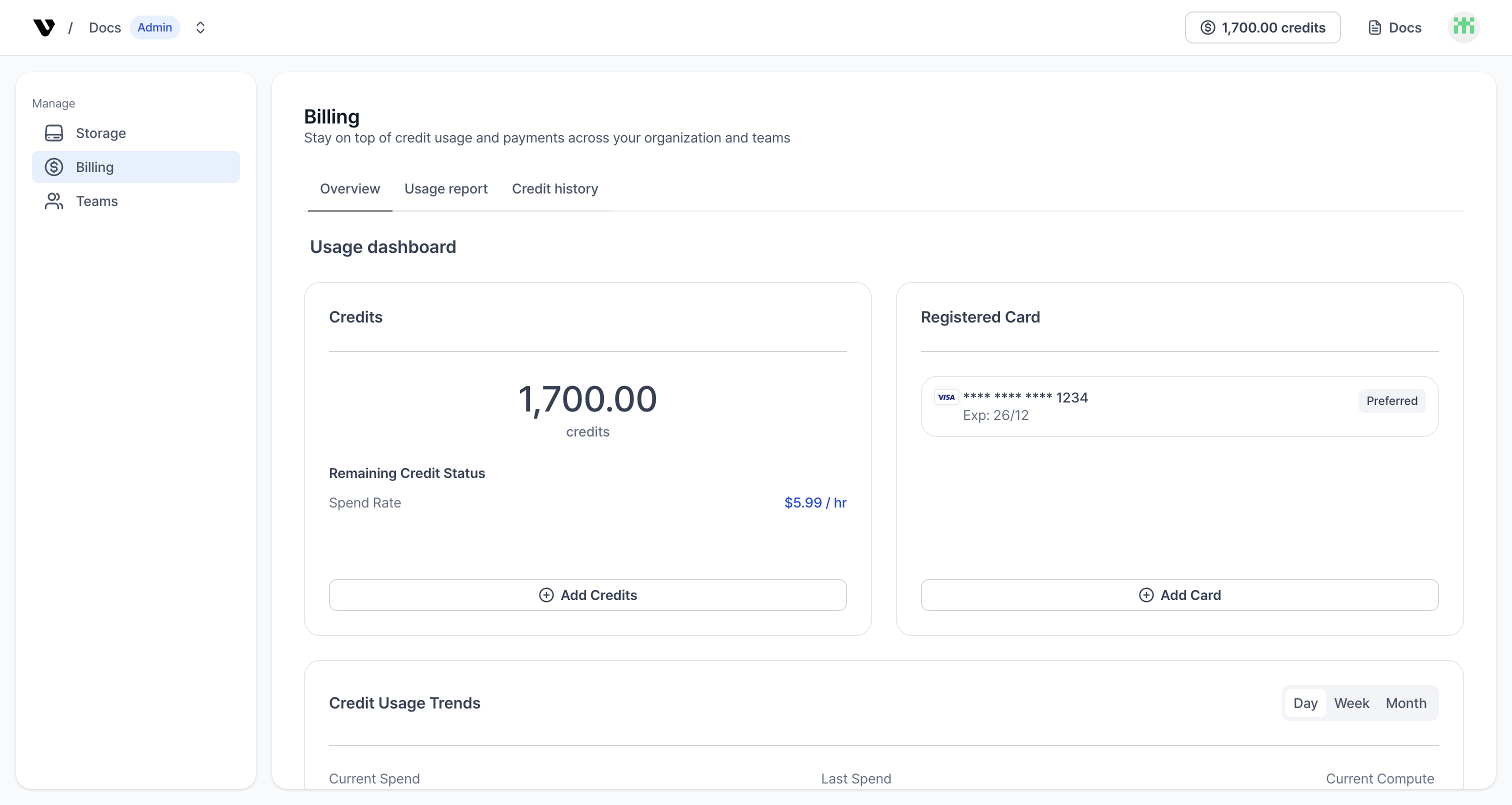1512x805 pixels.
Task: Click the Add Credits button
Action: point(587,595)
